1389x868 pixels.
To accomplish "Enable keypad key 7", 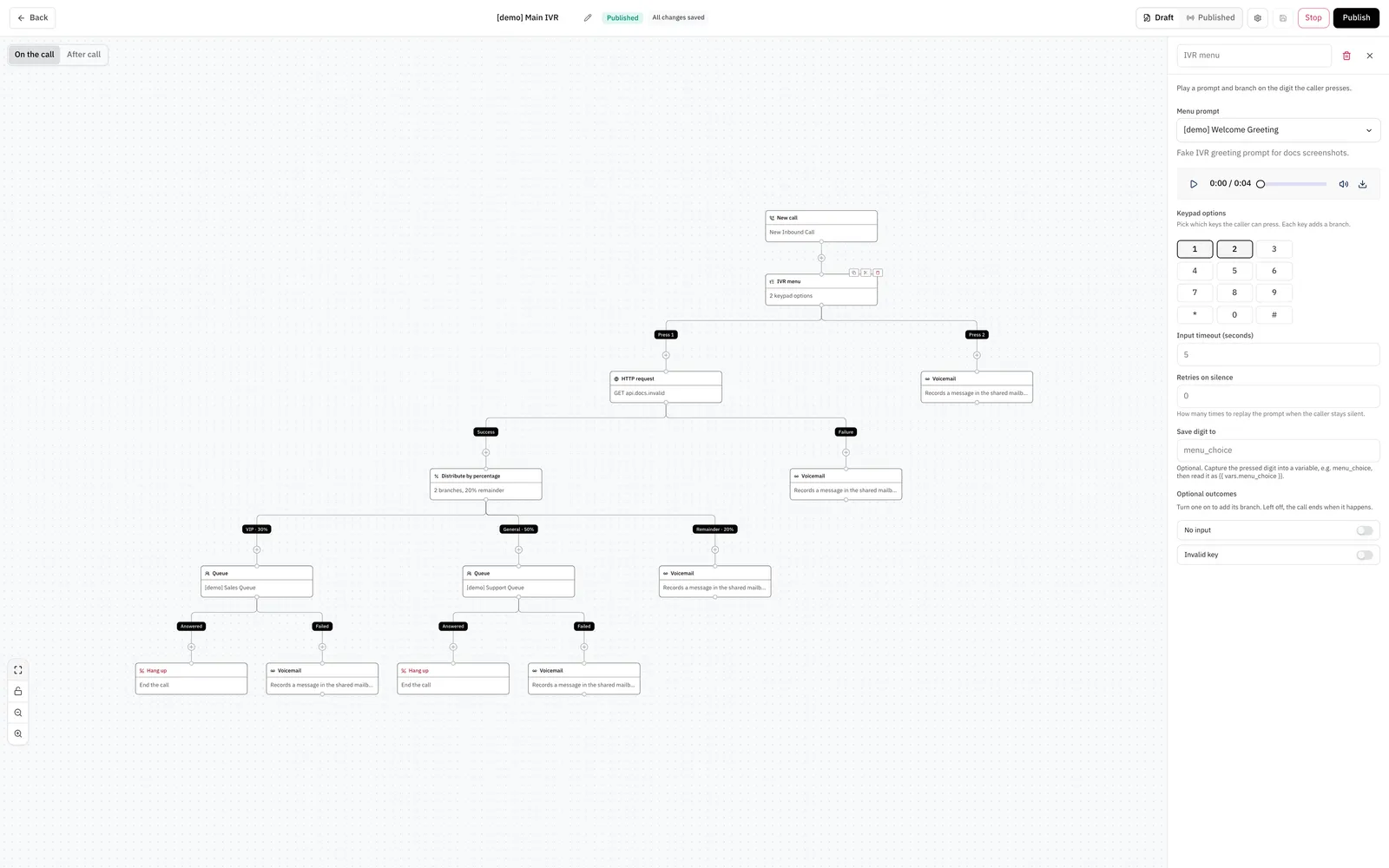I will [1195, 293].
